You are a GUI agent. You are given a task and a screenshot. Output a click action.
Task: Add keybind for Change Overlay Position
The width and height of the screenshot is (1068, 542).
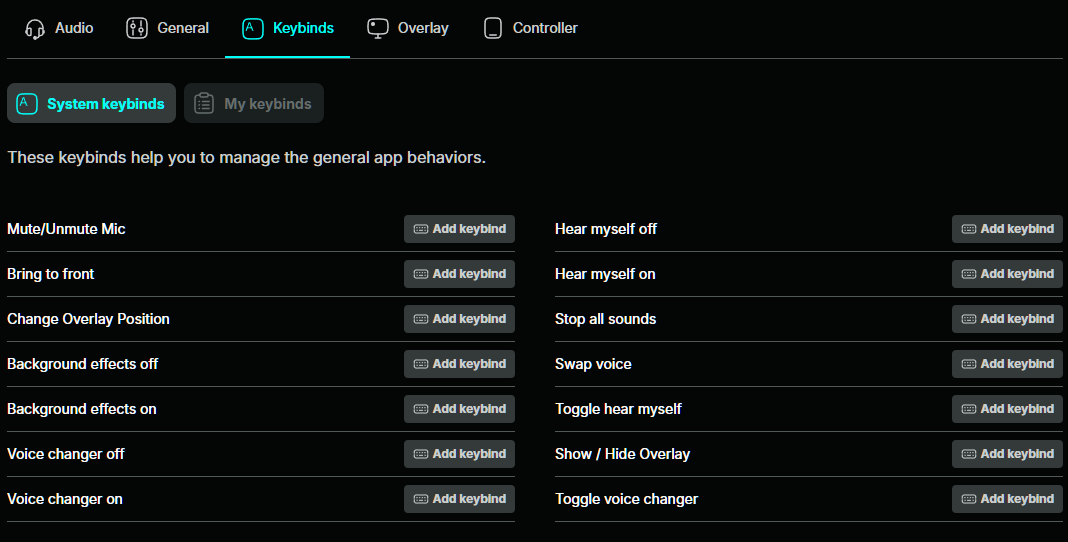click(459, 319)
